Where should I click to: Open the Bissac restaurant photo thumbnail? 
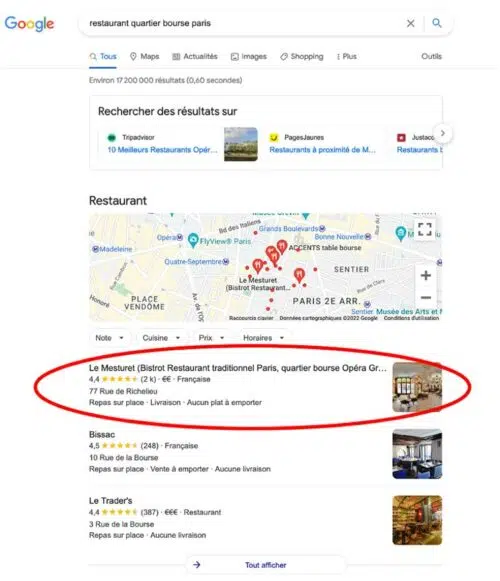pos(417,454)
